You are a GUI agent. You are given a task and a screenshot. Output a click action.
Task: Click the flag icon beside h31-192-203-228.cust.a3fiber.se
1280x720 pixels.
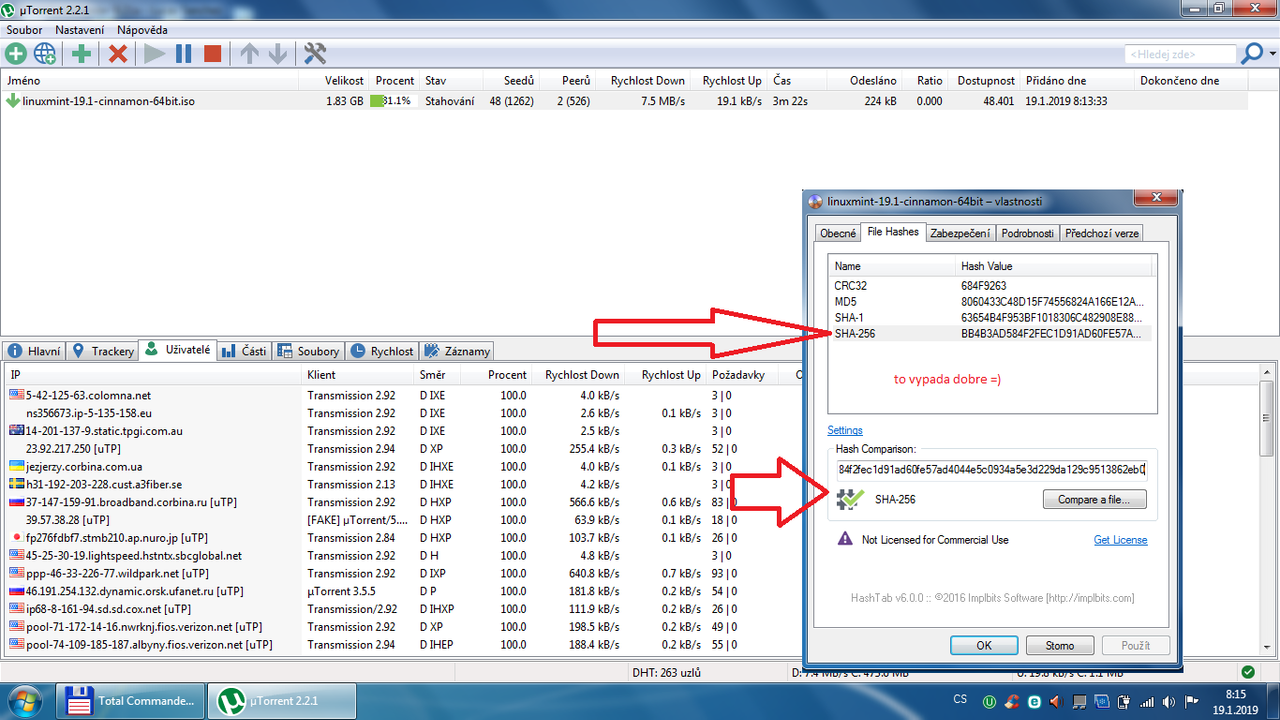[16, 485]
